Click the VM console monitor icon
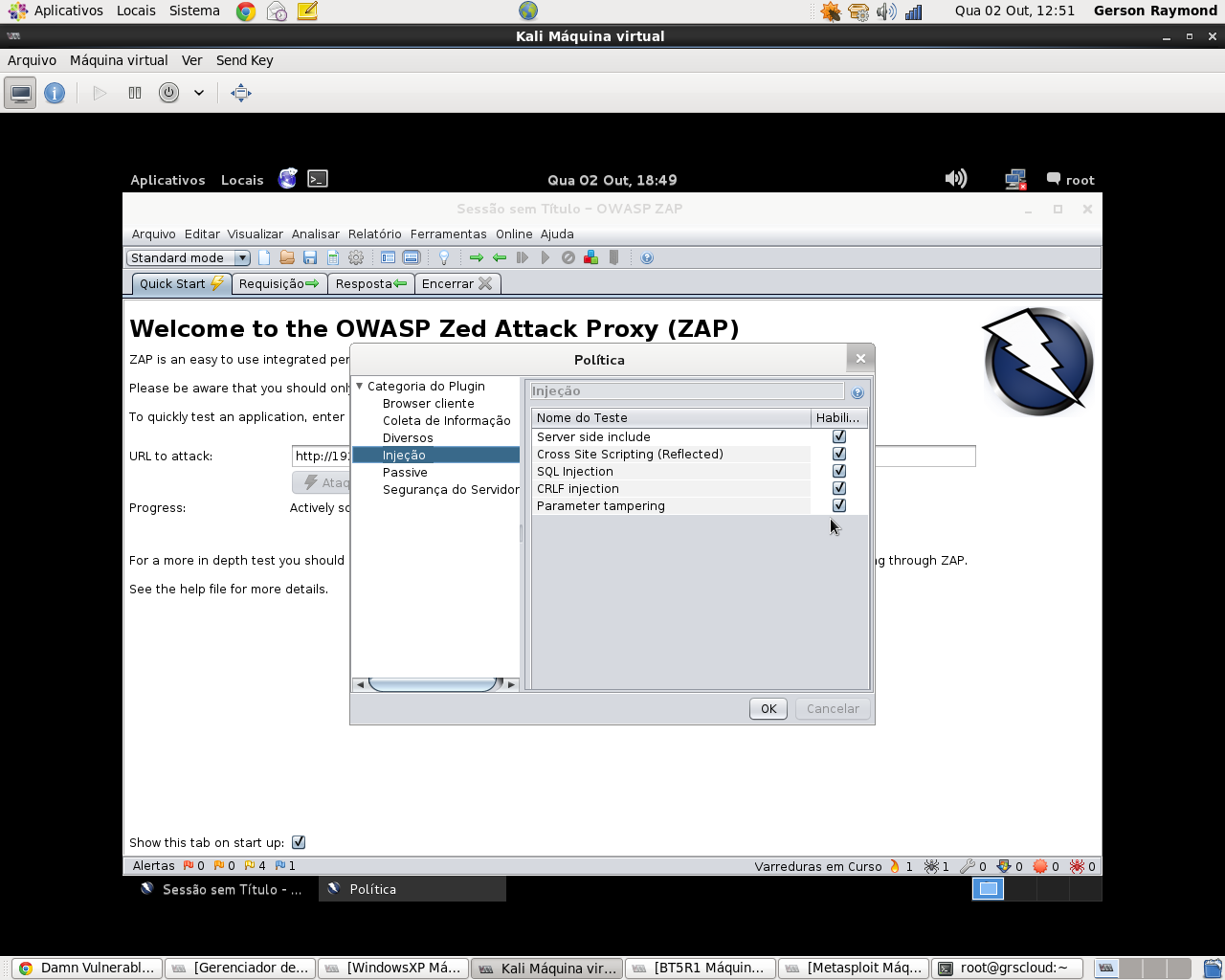This screenshot has height=980, width=1225. click(20, 93)
